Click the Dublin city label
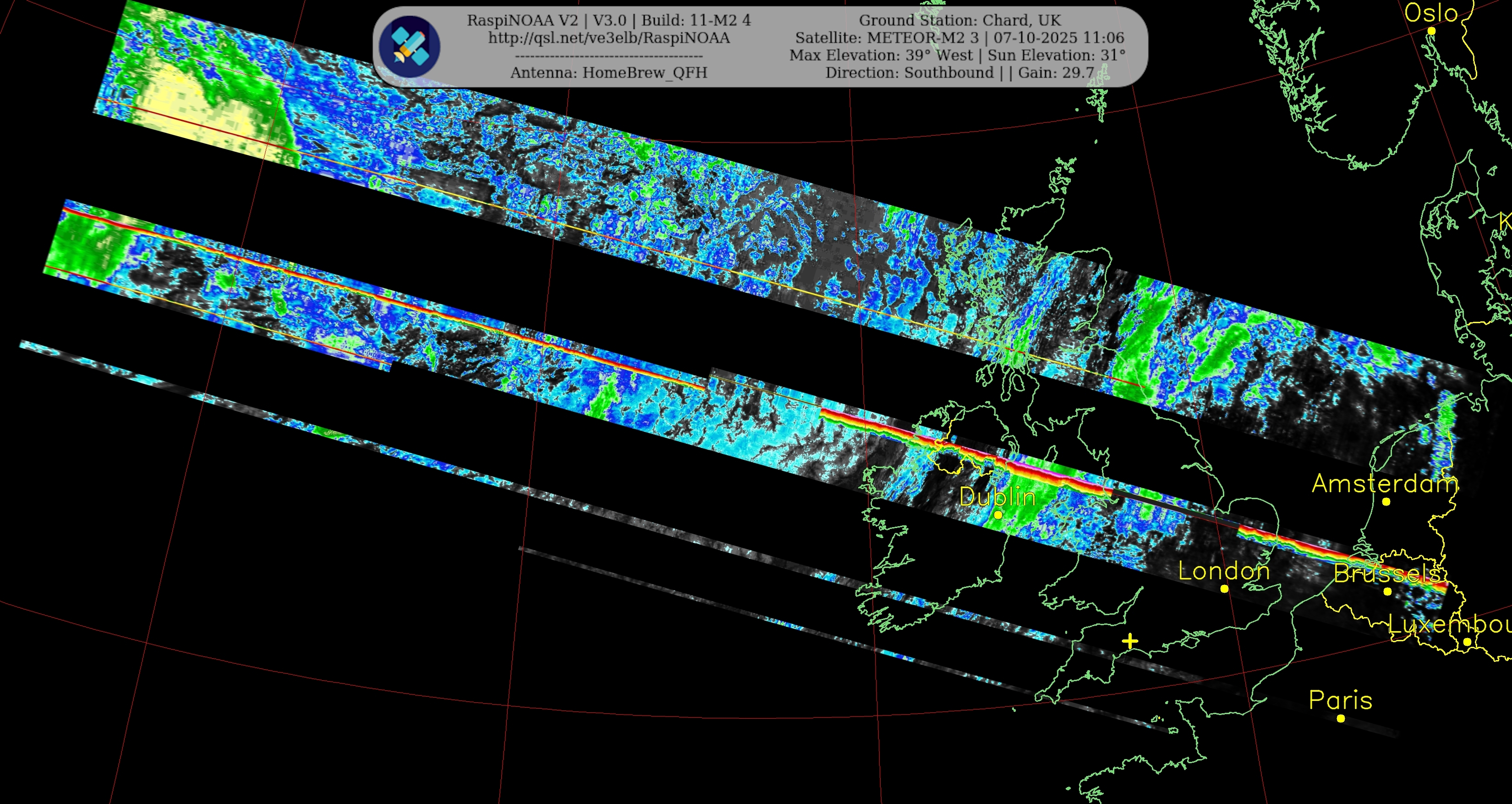Screen dimensions: 1512x804 997,497
